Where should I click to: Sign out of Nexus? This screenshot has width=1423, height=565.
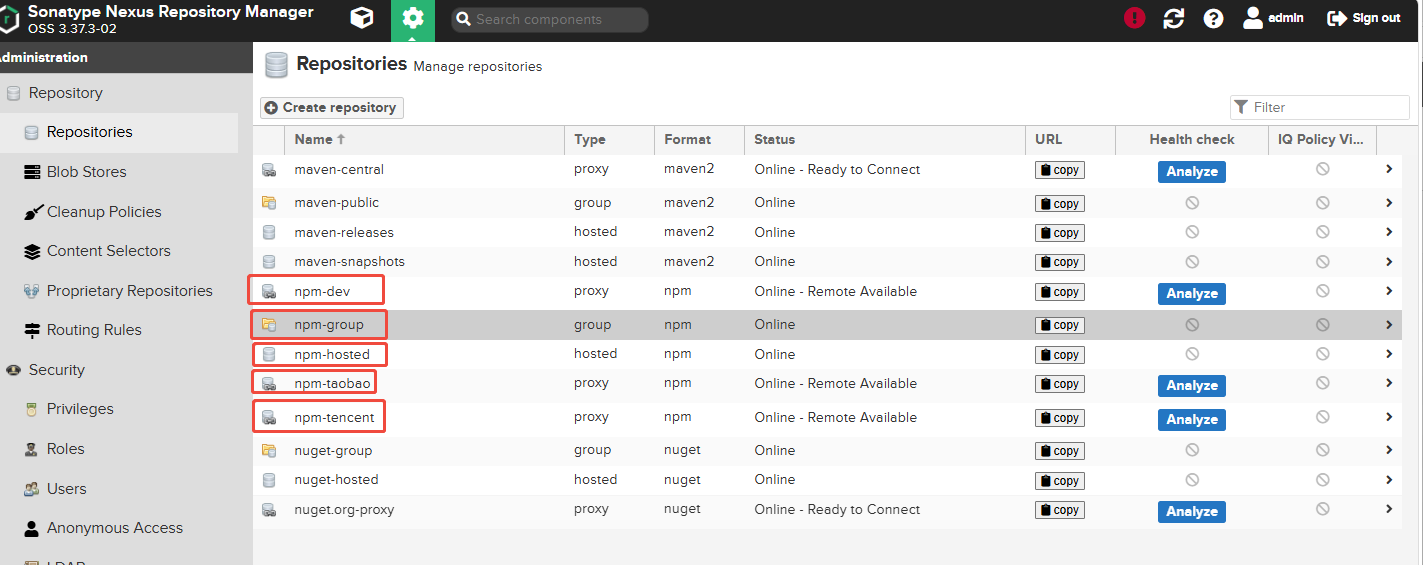coord(1364,18)
